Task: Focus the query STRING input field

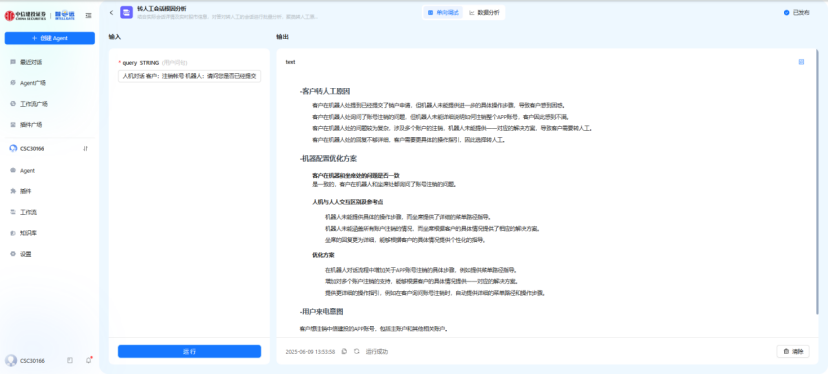Action: [x=189, y=76]
